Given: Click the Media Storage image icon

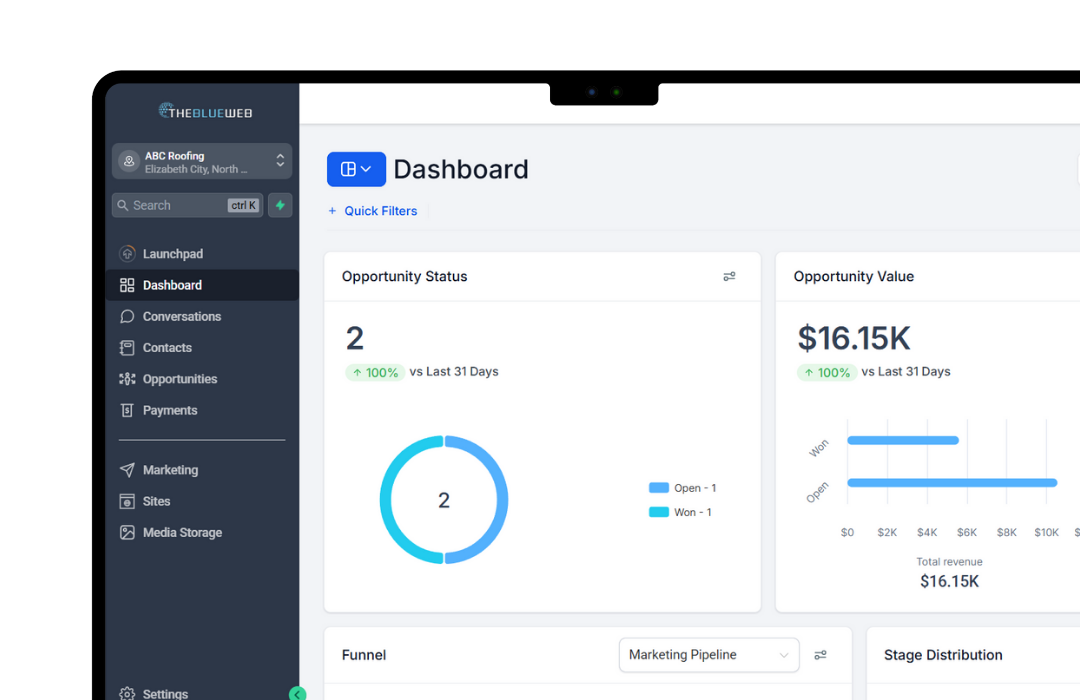Looking at the screenshot, I should 127,533.
